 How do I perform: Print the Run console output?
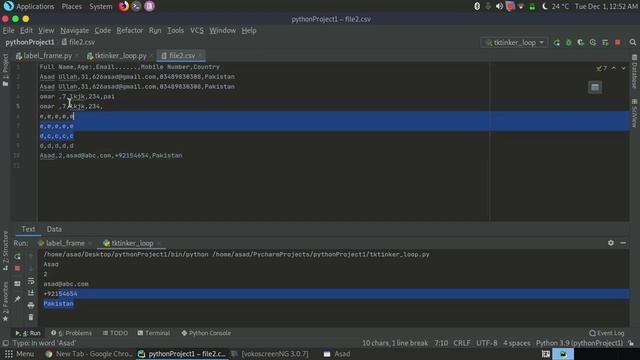coord(31,305)
